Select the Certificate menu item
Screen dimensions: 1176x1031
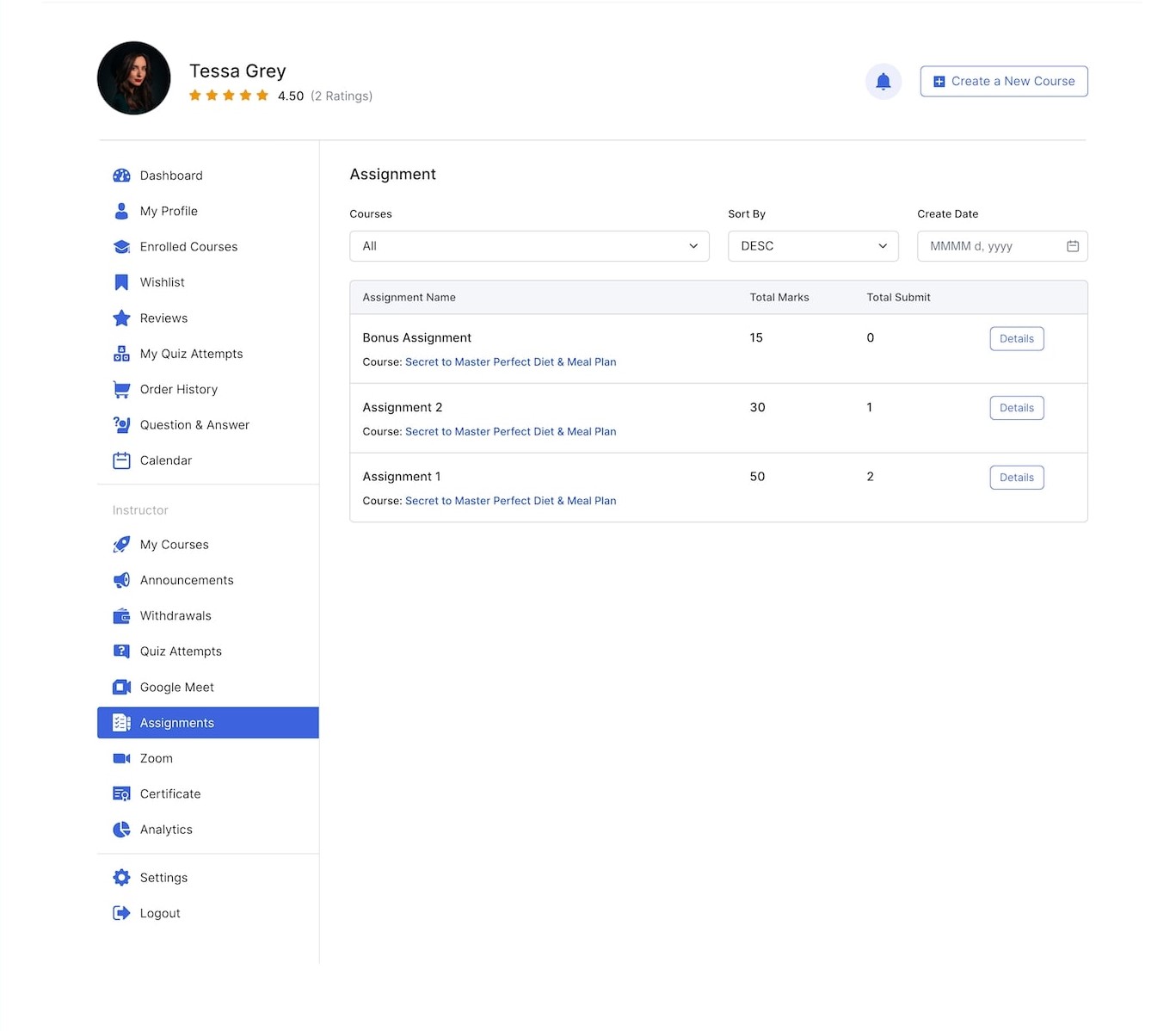(x=170, y=794)
